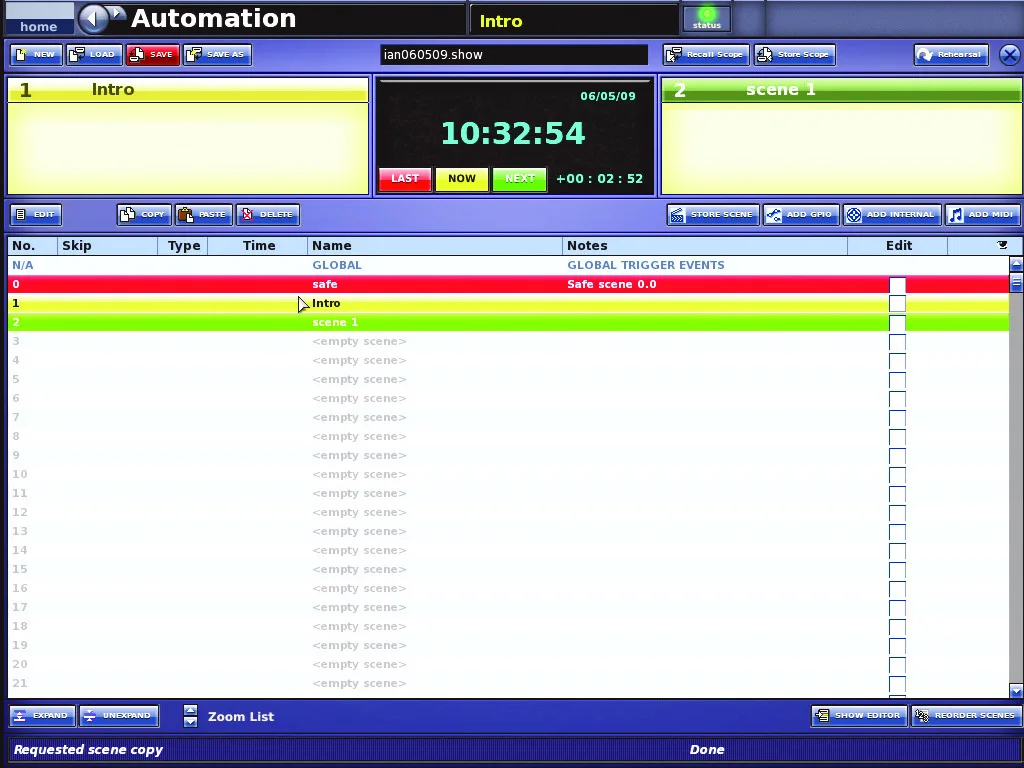Trigger the LAST scene button
This screenshot has width=1024, height=768.
405,179
